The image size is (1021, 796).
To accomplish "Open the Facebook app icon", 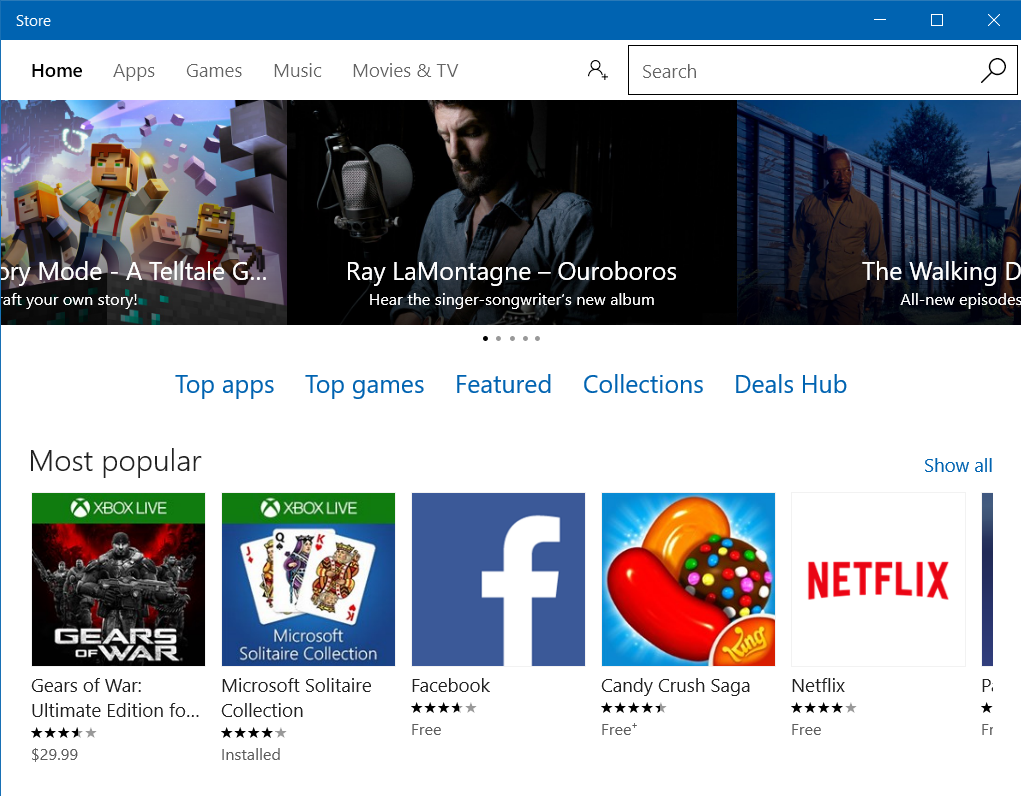I will click(498, 579).
